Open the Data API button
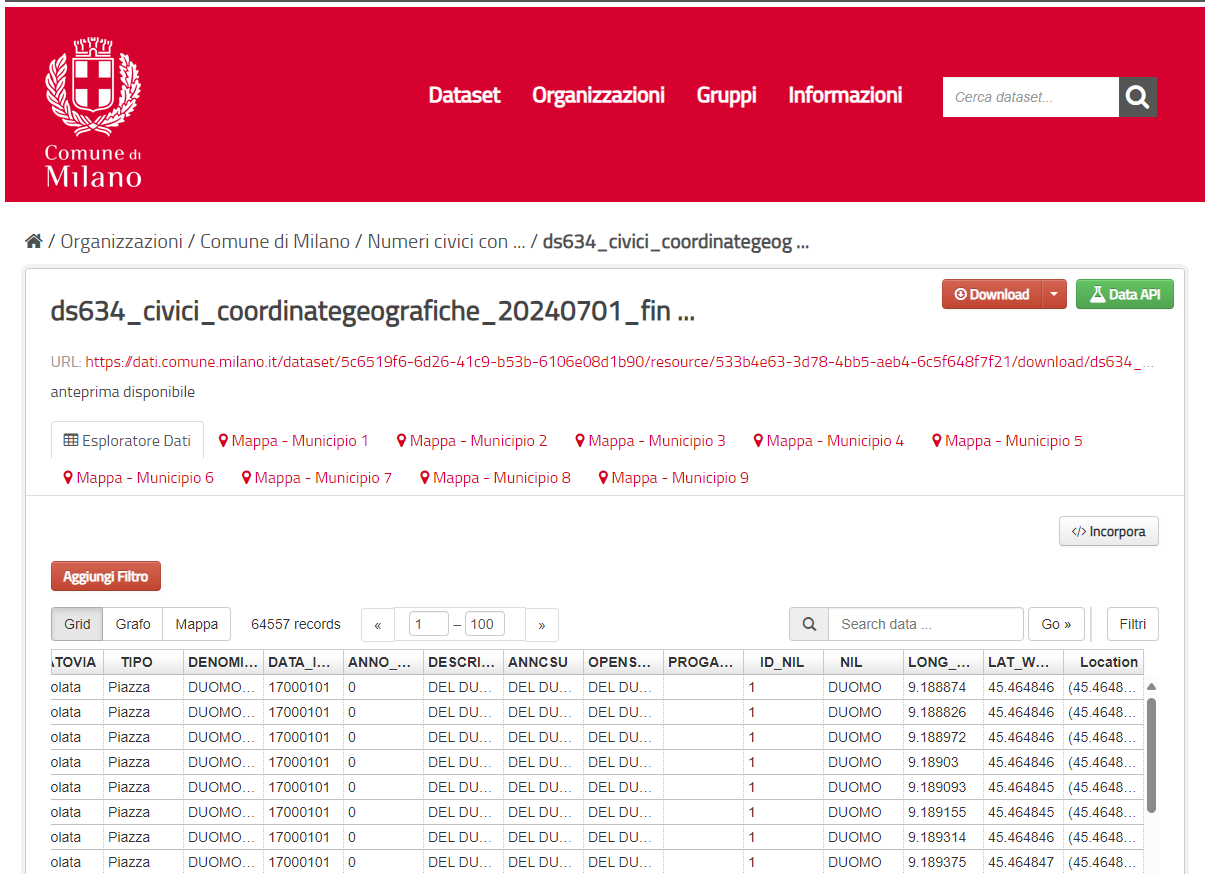Screen dimensions: 1228x874 (1124, 294)
